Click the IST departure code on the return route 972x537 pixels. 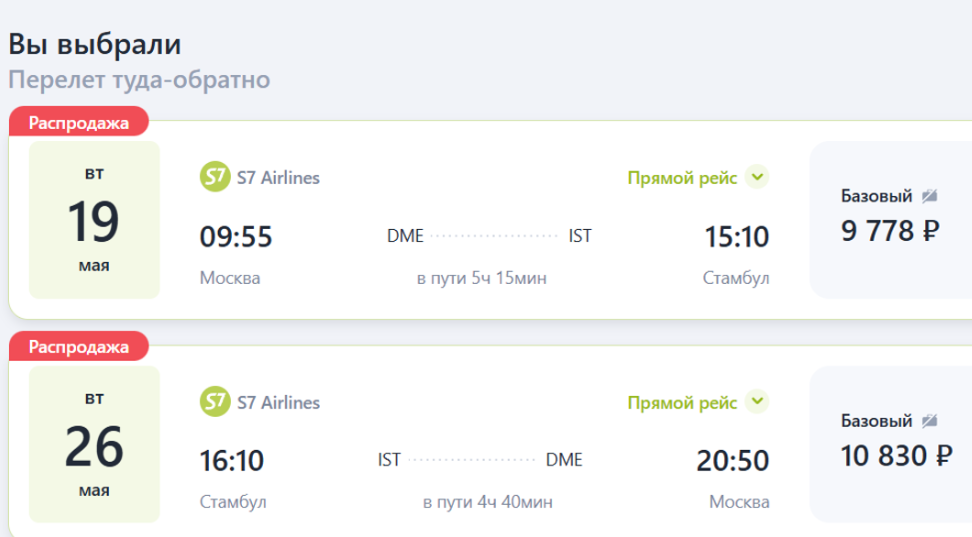pos(389,460)
